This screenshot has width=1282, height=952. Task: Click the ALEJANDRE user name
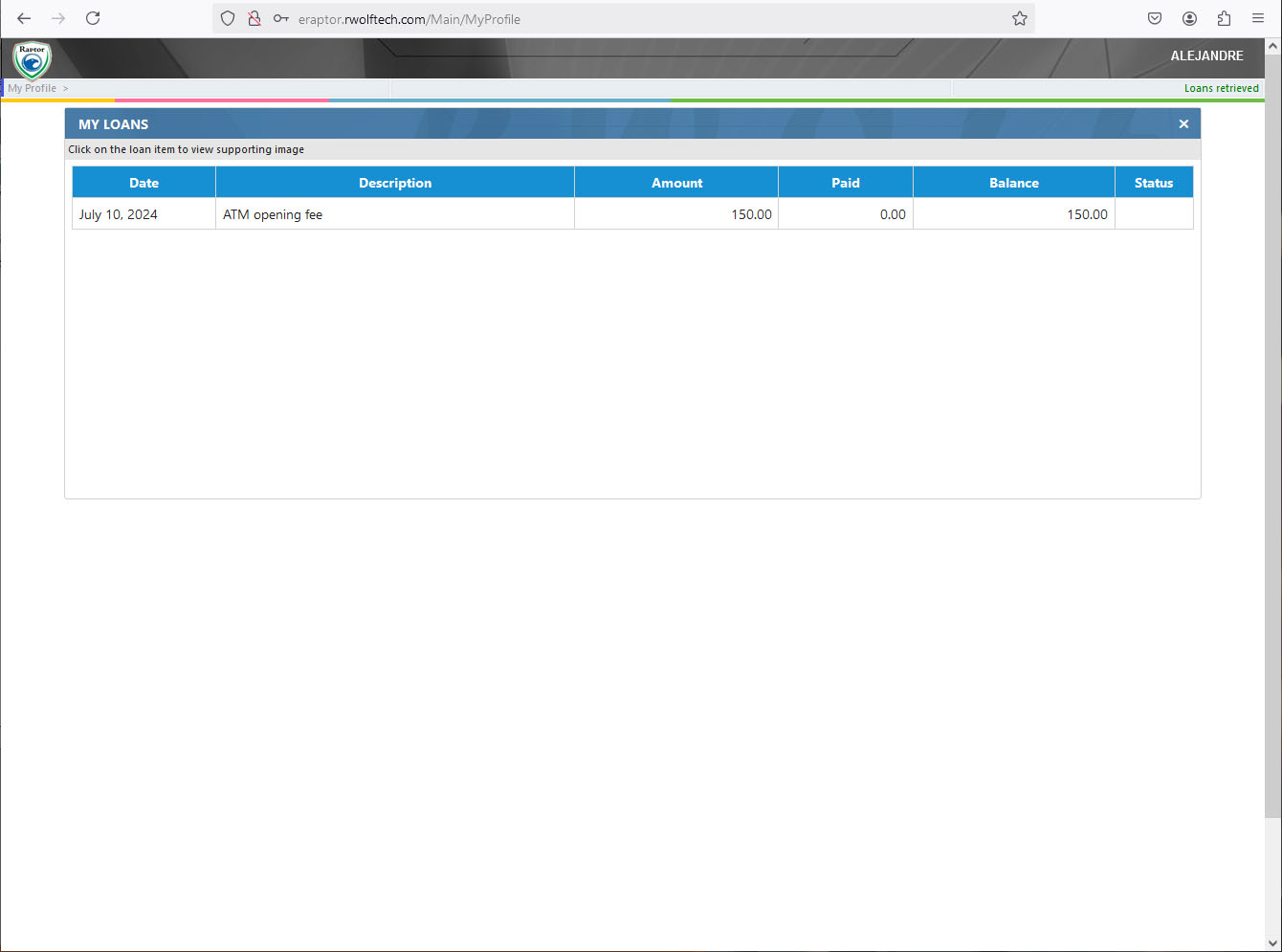click(x=1206, y=55)
